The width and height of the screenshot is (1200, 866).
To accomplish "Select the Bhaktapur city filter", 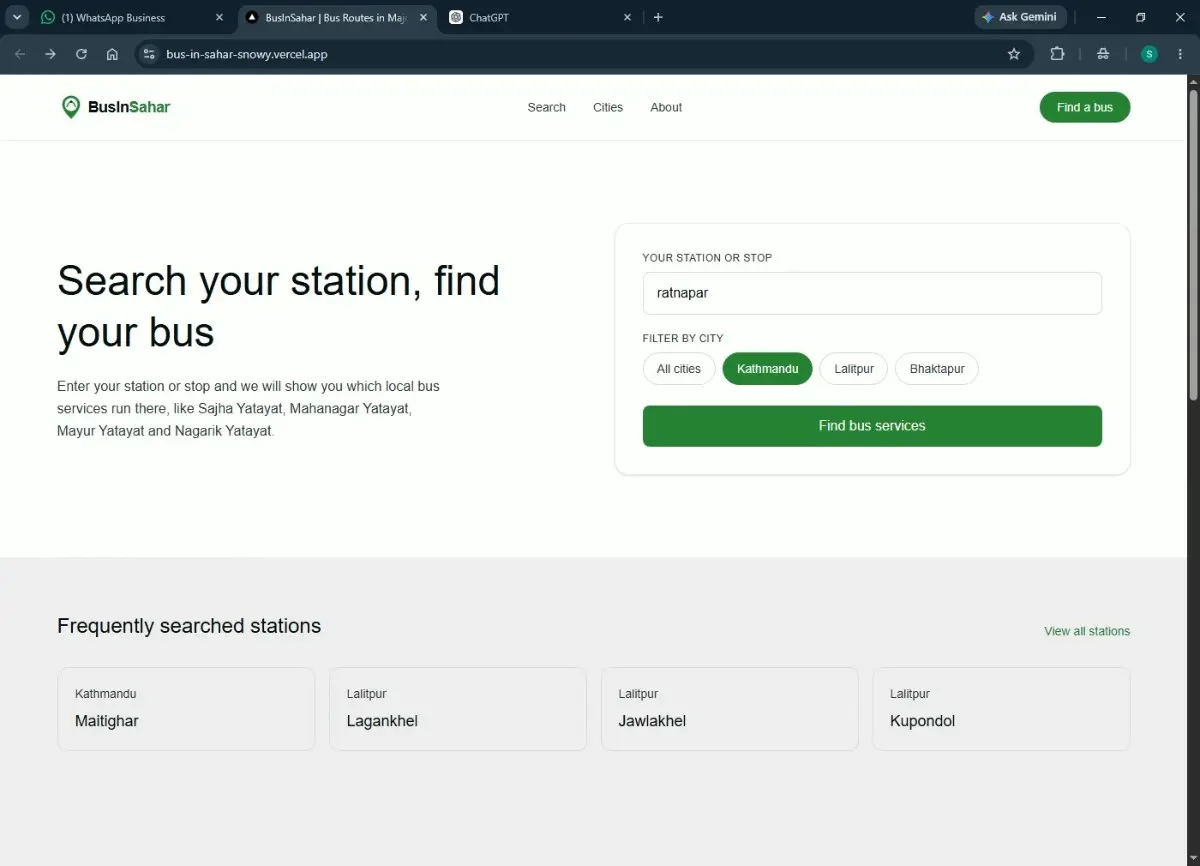I will coord(937,369).
